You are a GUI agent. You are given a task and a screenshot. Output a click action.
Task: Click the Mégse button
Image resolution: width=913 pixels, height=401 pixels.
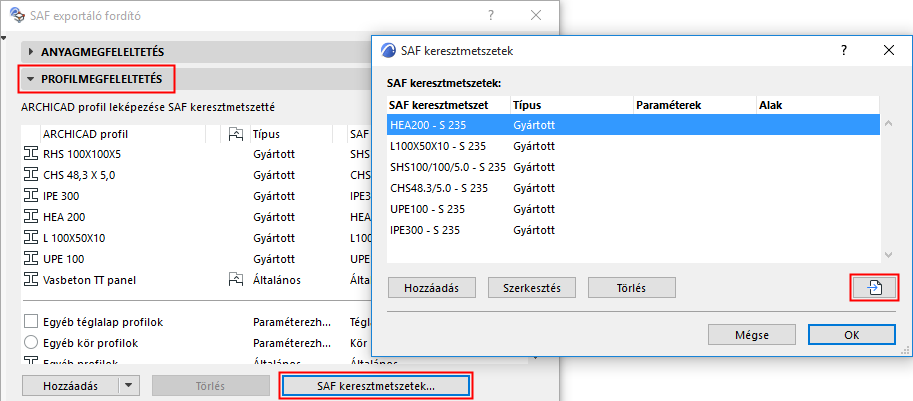coord(752,335)
